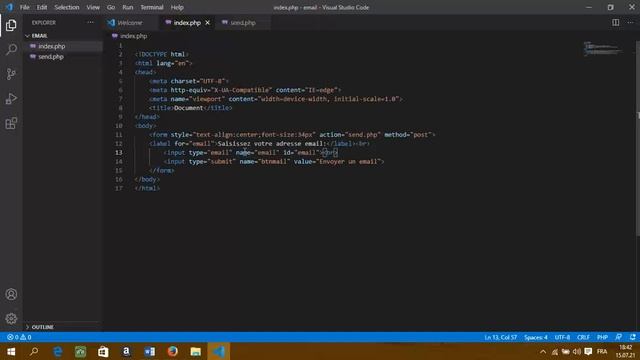Open the Windows action center icon
640x360 pixels.
588,351
